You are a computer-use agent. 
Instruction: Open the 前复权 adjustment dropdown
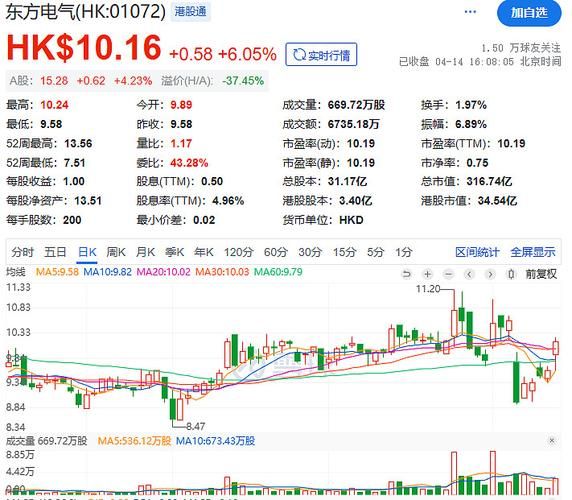tap(541, 274)
